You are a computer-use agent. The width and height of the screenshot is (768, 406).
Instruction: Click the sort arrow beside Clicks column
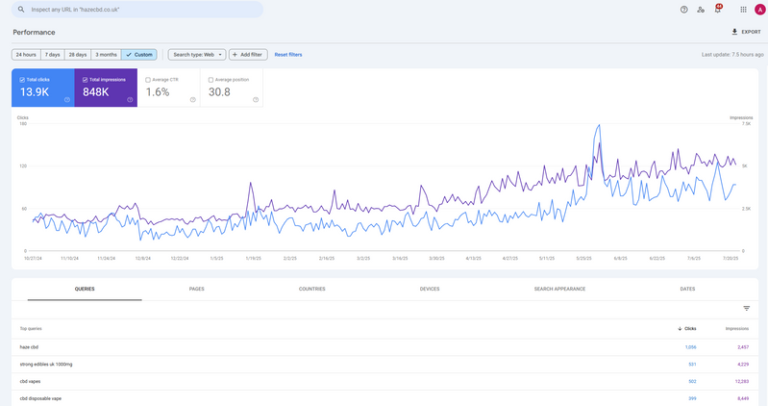click(680, 329)
